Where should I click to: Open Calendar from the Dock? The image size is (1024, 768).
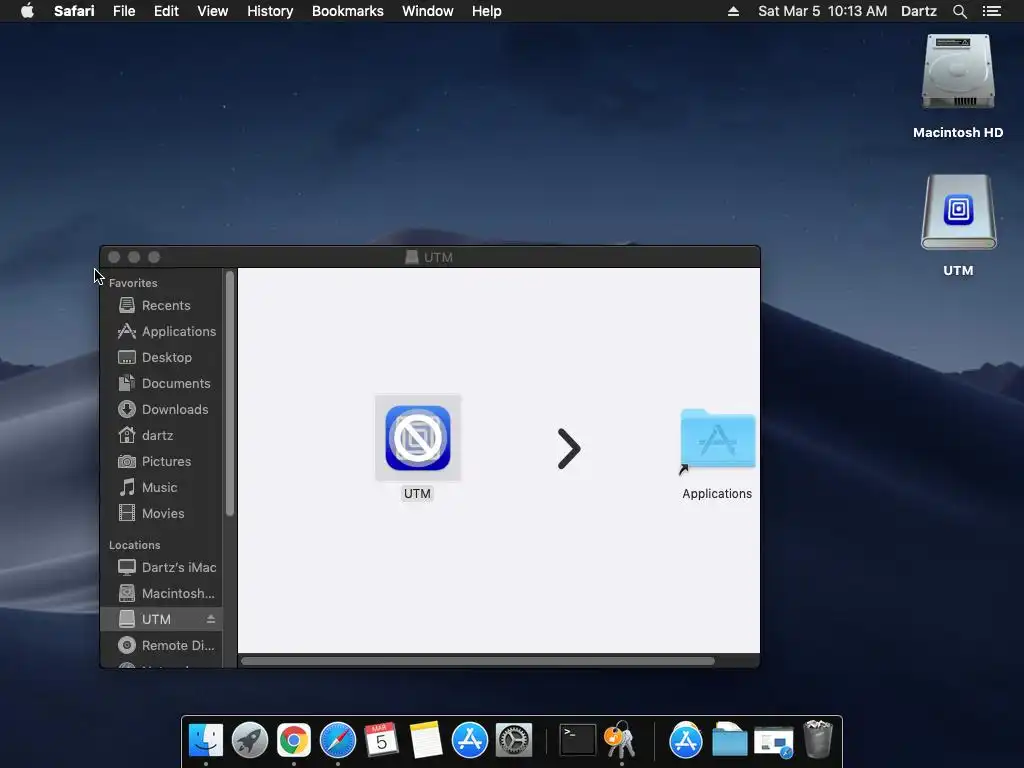[x=381, y=740]
